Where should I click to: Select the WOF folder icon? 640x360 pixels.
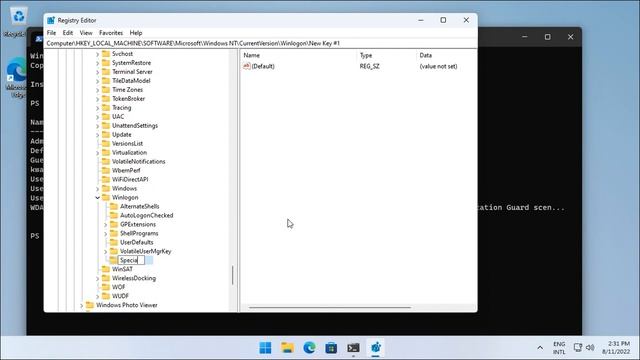[x=106, y=287]
